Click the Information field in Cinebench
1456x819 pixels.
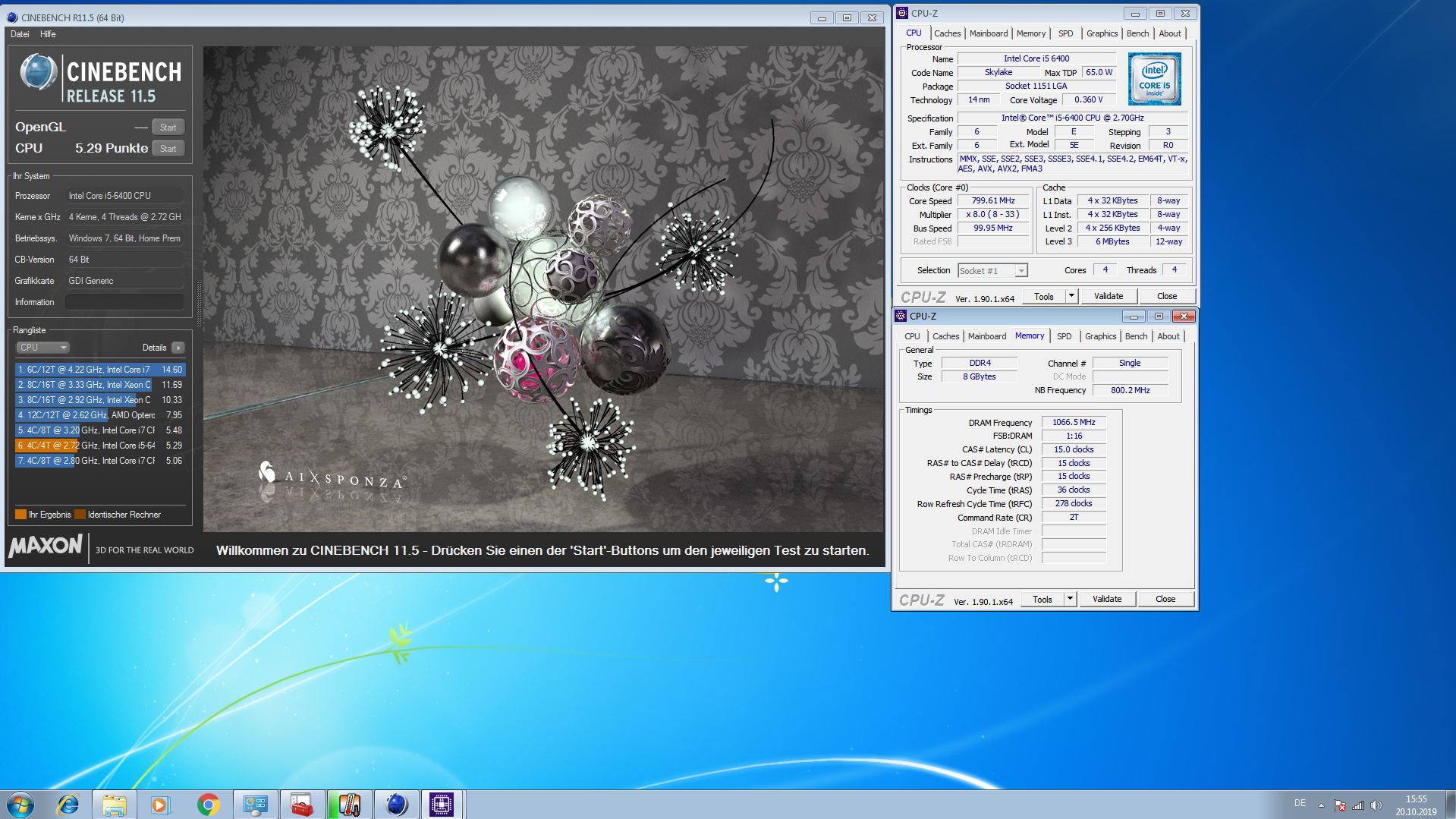[124, 302]
